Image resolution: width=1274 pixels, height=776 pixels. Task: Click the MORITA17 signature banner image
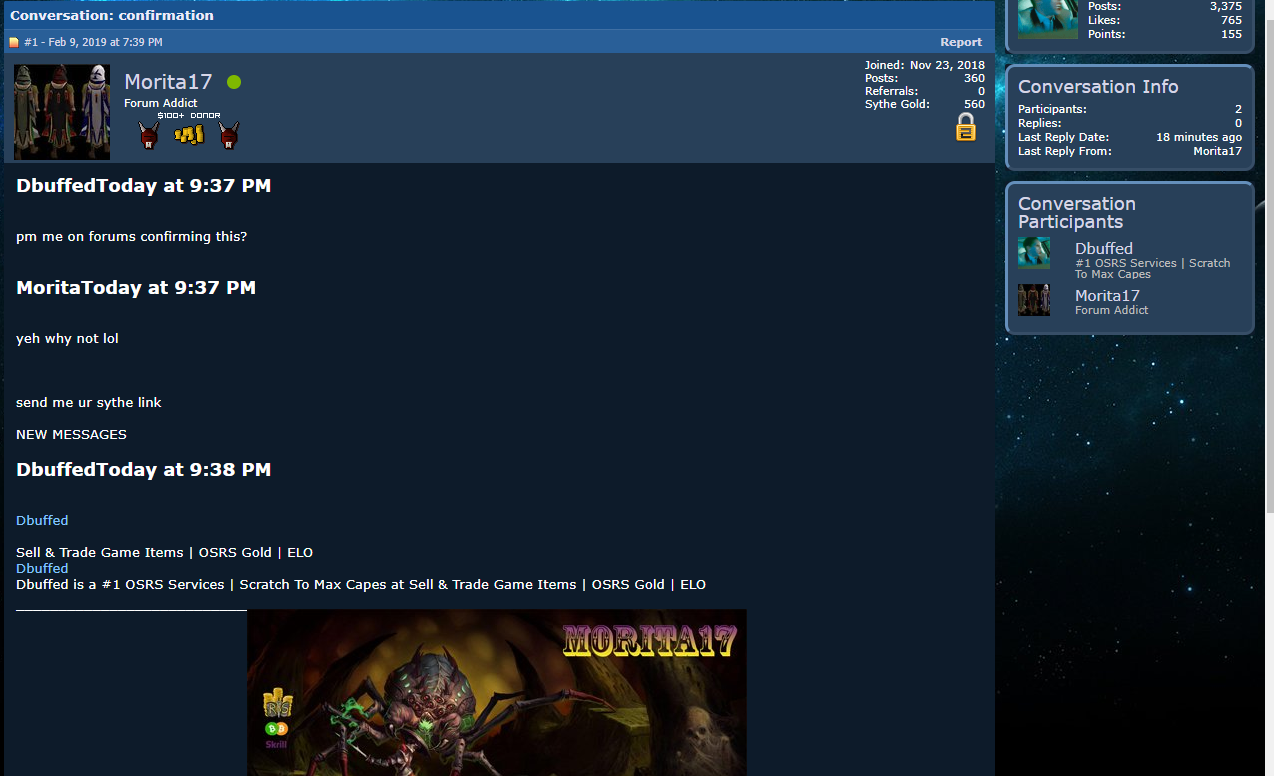pyautogui.click(x=497, y=692)
